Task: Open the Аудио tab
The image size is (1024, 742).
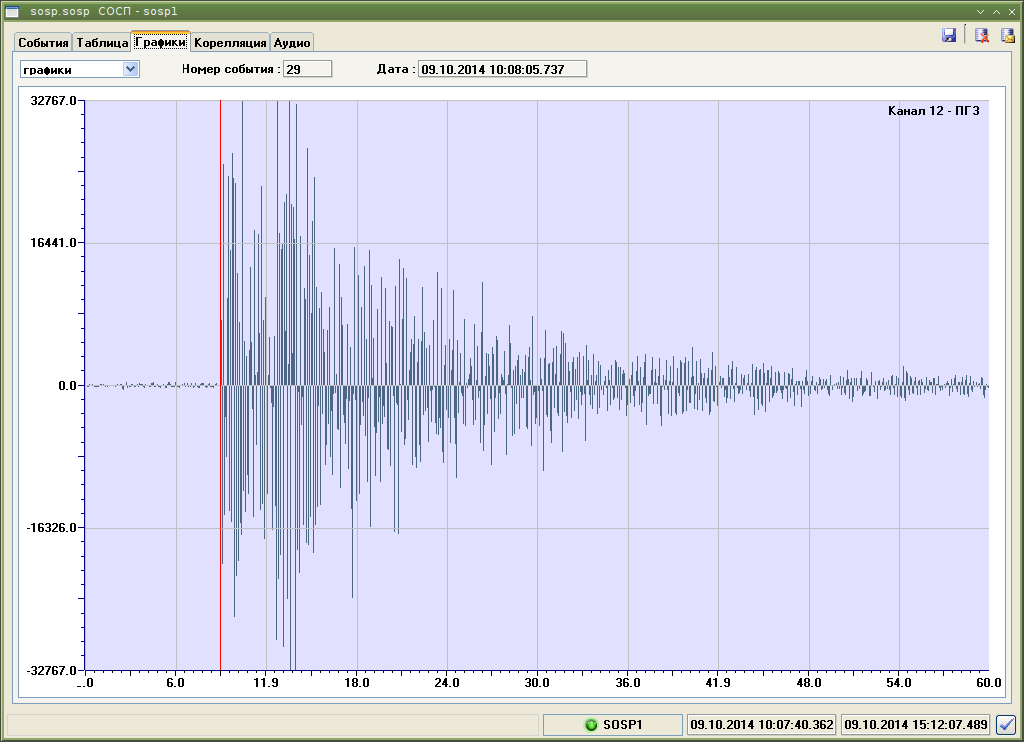Action: coord(292,43)
